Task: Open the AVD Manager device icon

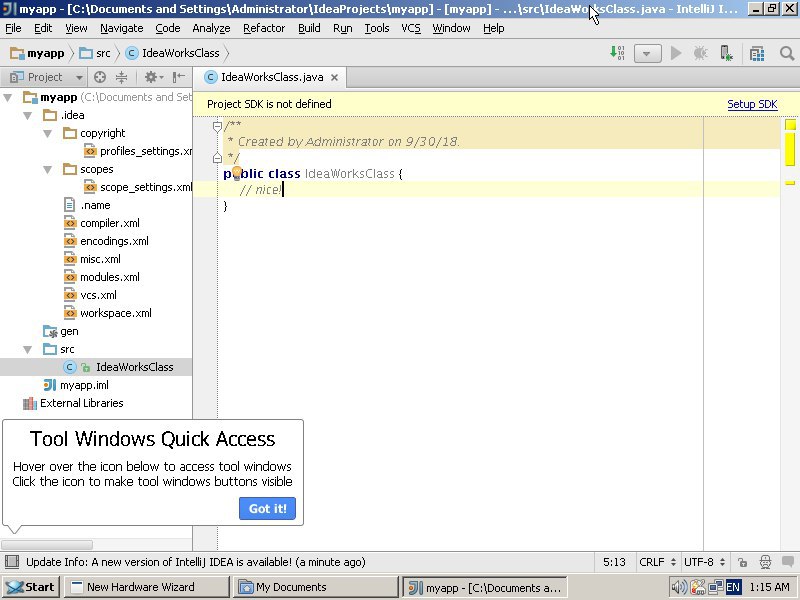Action: (726, 53)
